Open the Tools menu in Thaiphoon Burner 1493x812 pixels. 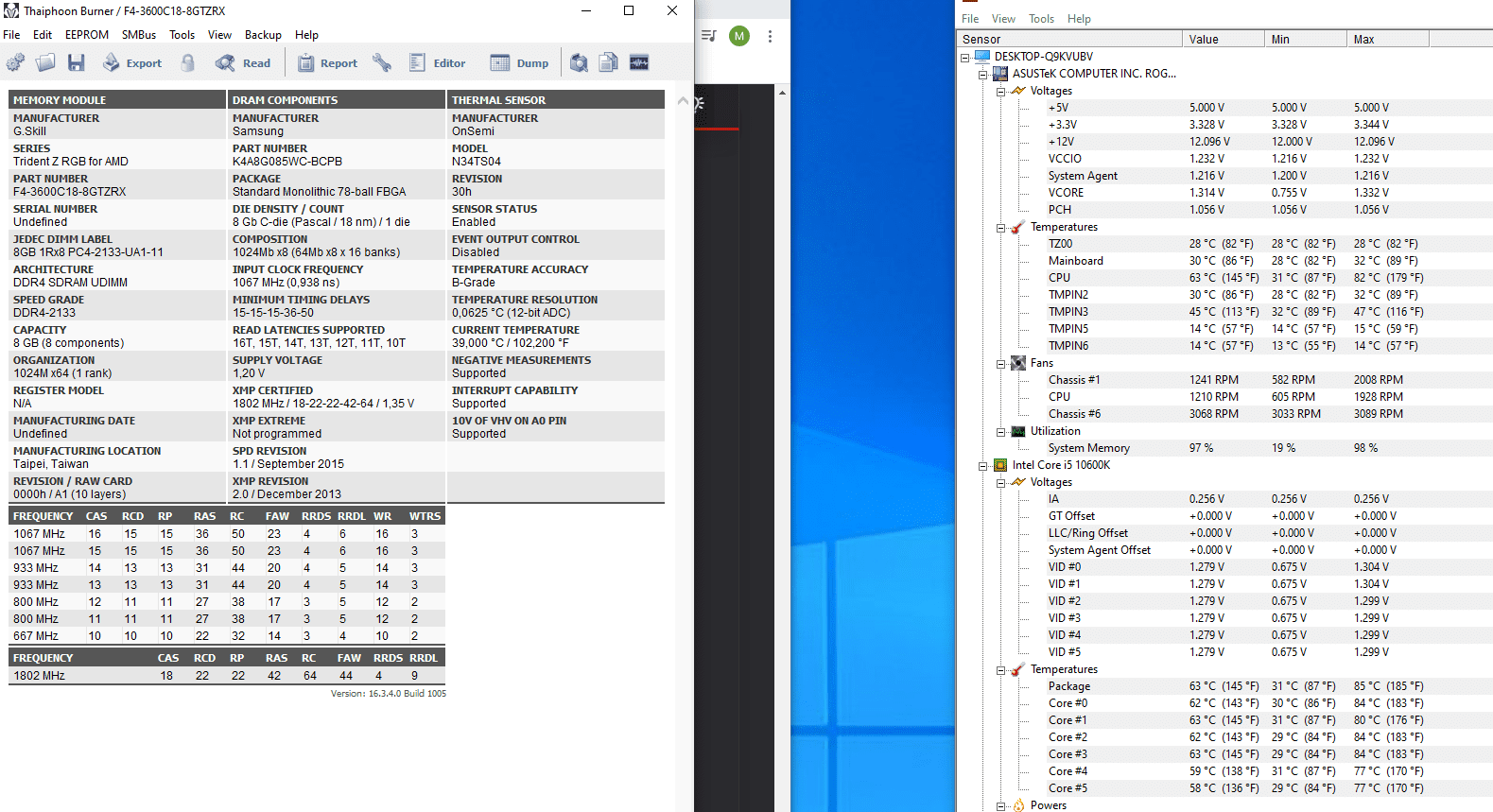(182, 34)
